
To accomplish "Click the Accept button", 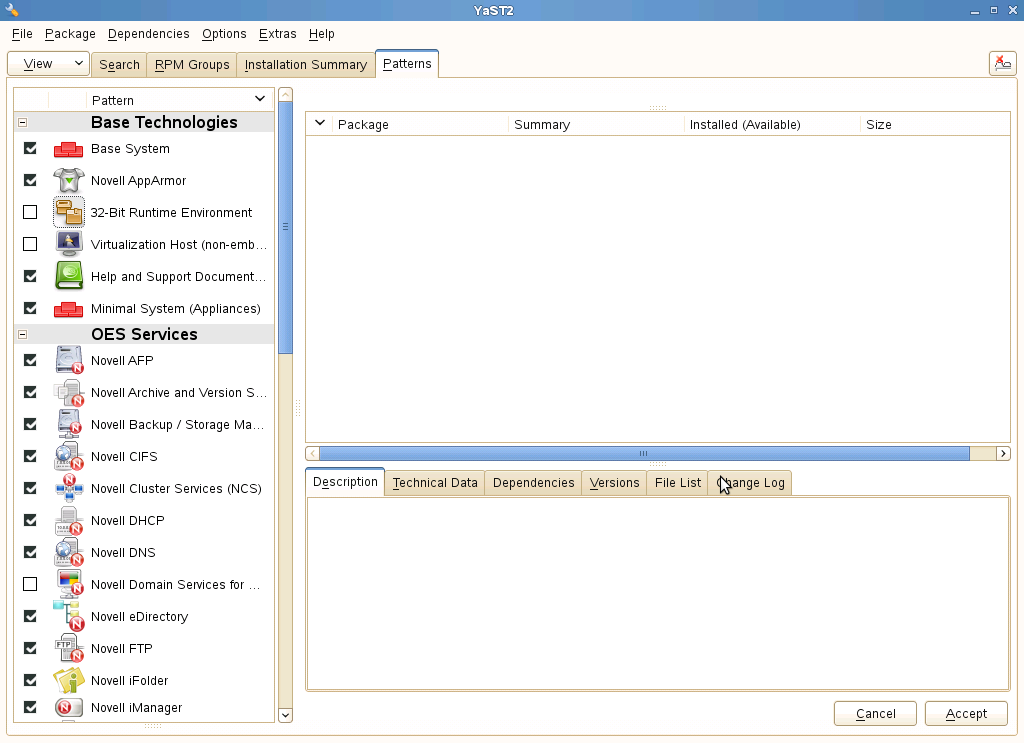I will click(x=965, y=713).
